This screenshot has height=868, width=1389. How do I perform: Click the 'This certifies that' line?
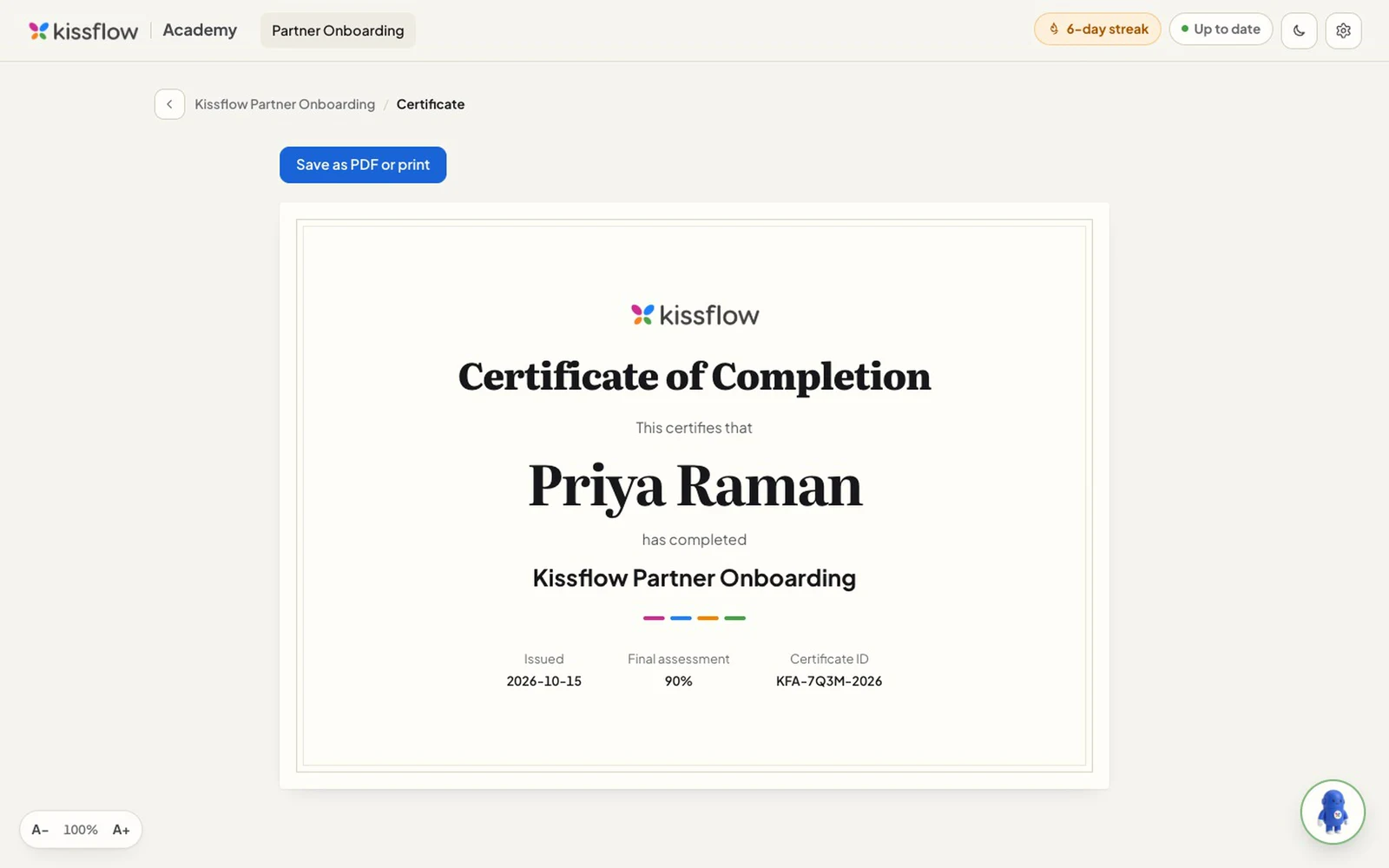tap(694, 428)
